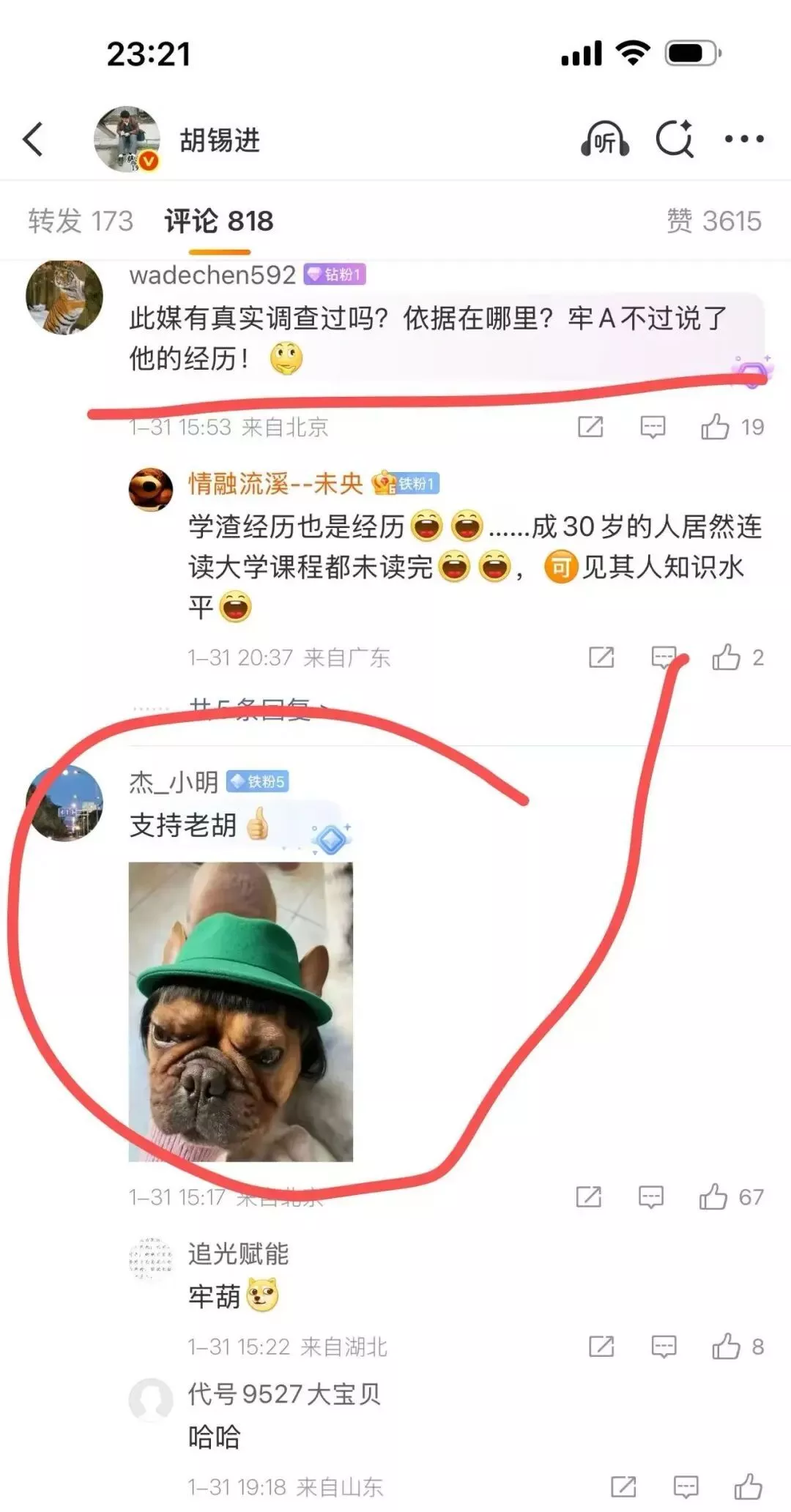This screenshot has width=791, height=1512.
Task: Tap the back arrow icon
Action: 34,139
